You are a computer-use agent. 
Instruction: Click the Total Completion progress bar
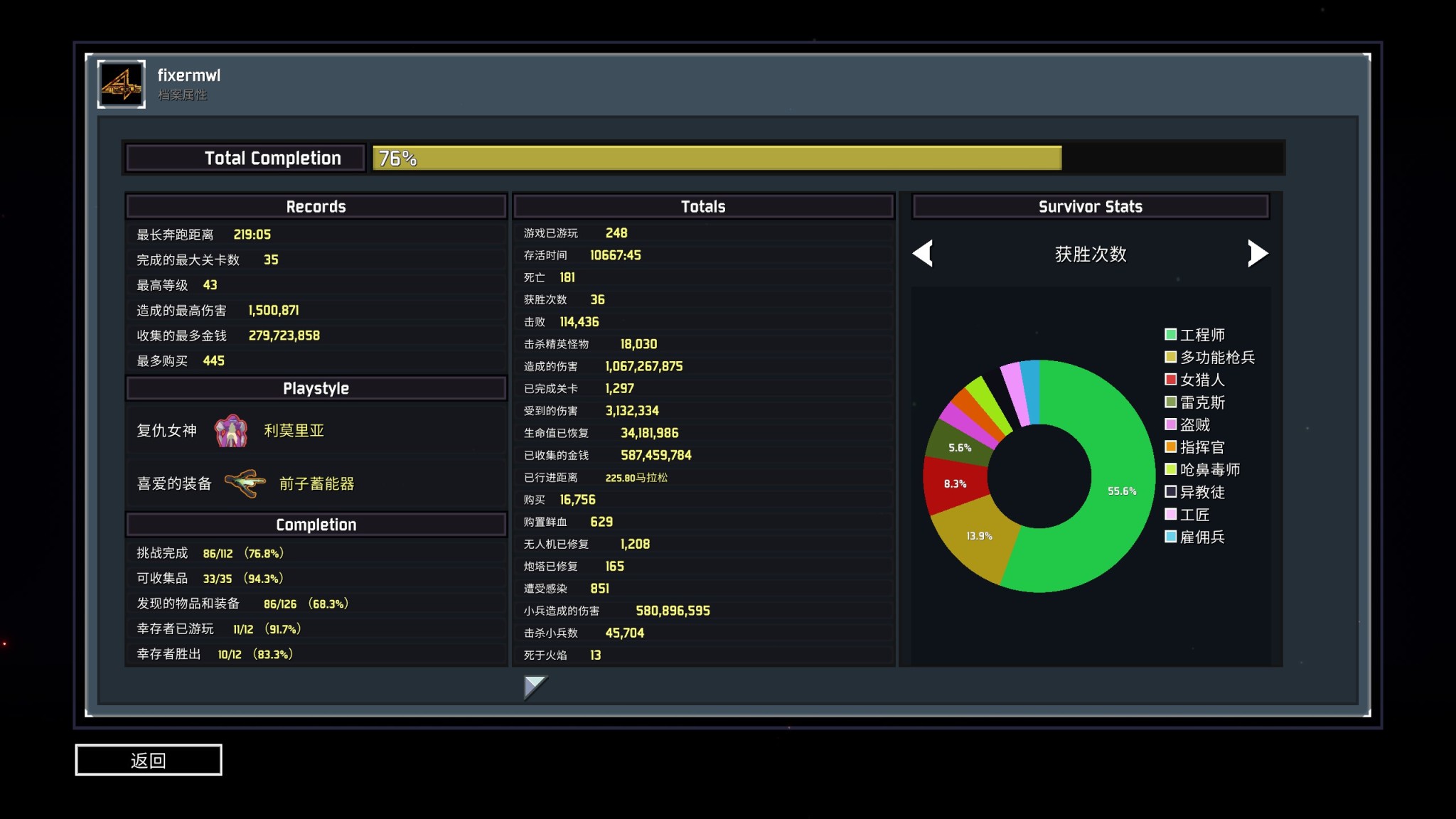click(717, 158)
